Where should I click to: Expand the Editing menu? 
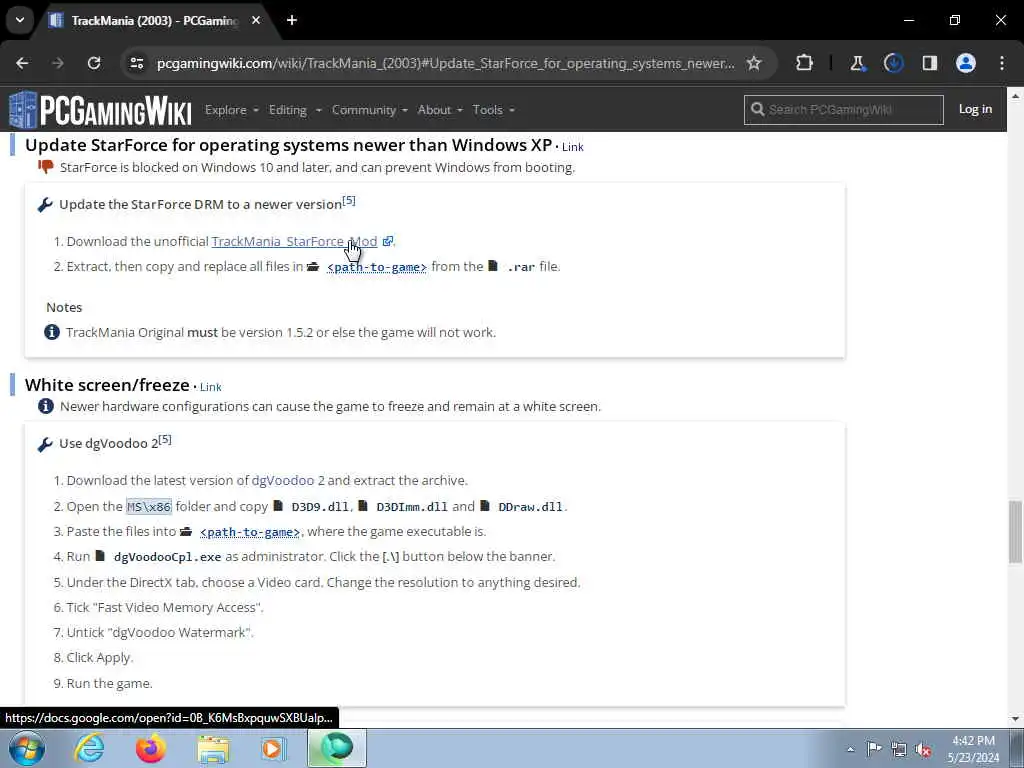click(295, 110)
